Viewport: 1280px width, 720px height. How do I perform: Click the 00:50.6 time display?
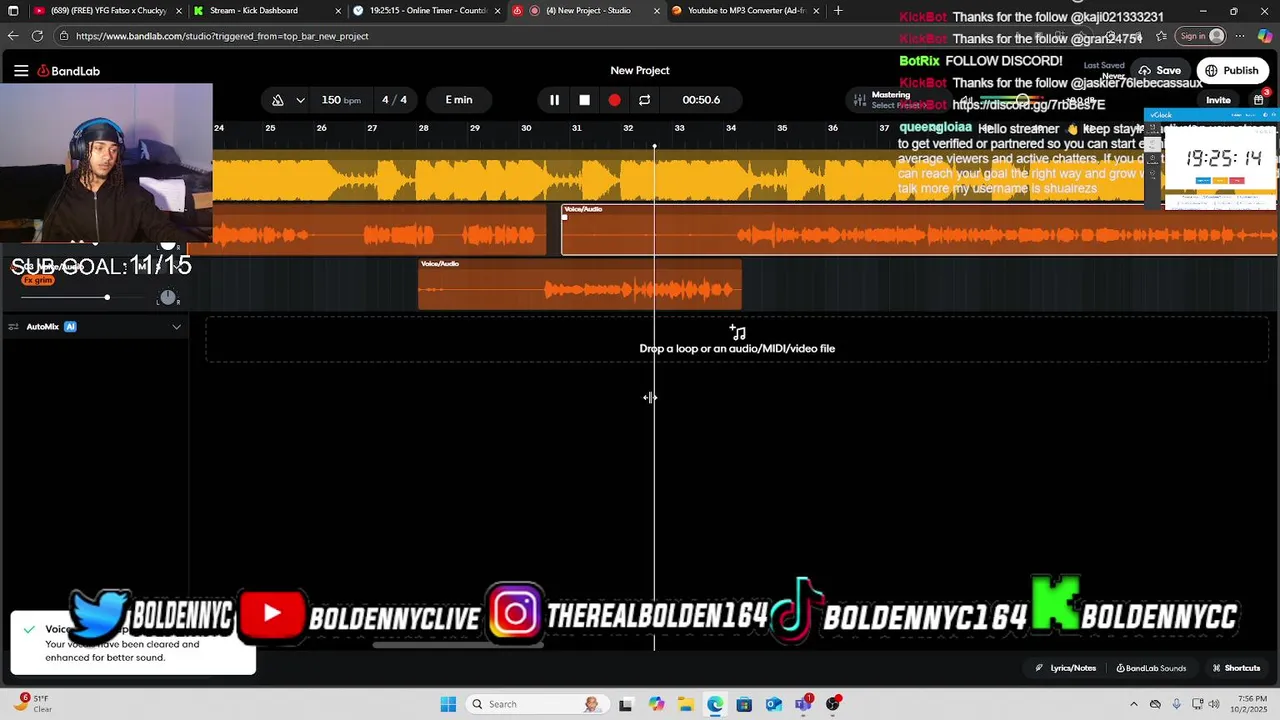pyautogui.click(x=701, y=100)
